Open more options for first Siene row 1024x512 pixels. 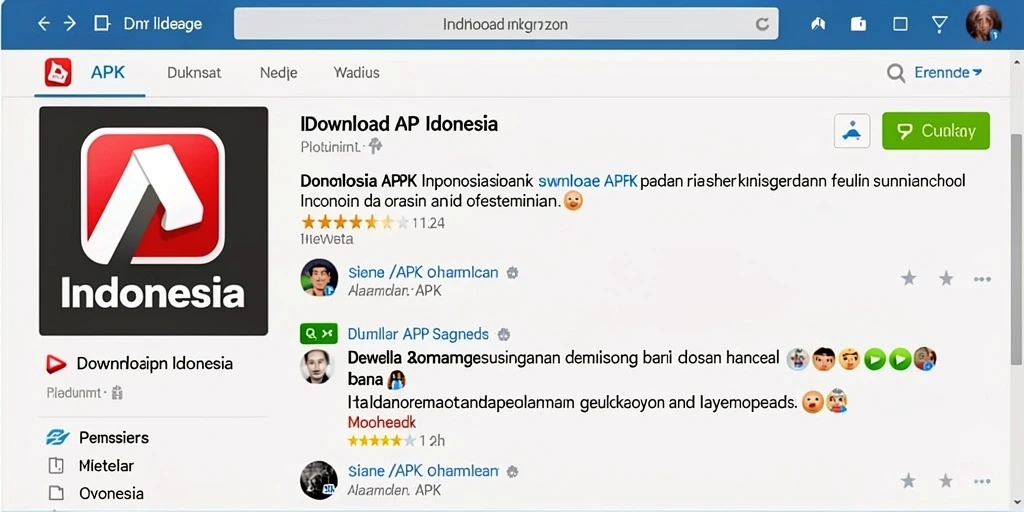coord(982,280)
